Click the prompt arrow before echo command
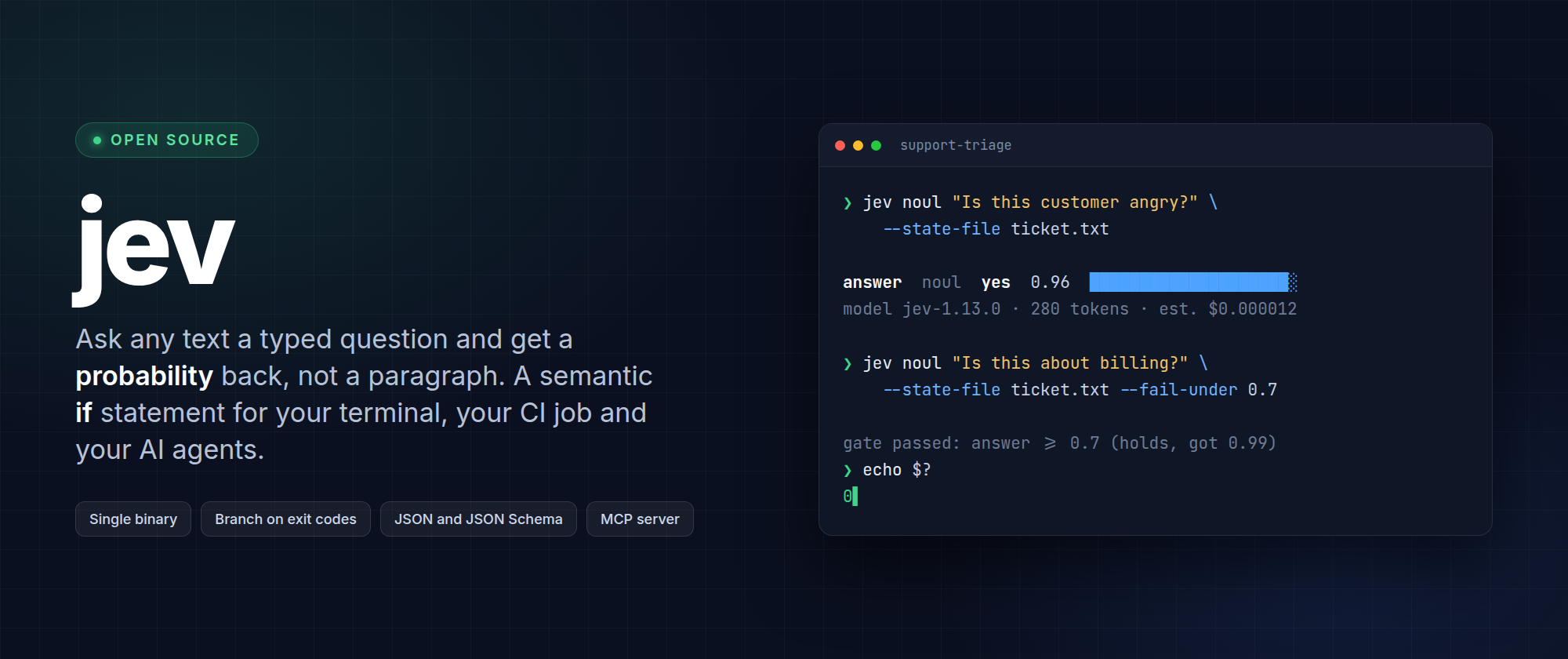 click(x=848, y=471)
